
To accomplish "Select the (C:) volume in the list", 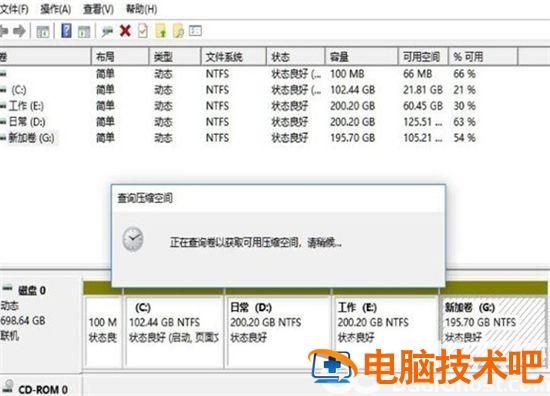I will coord(19,90).
